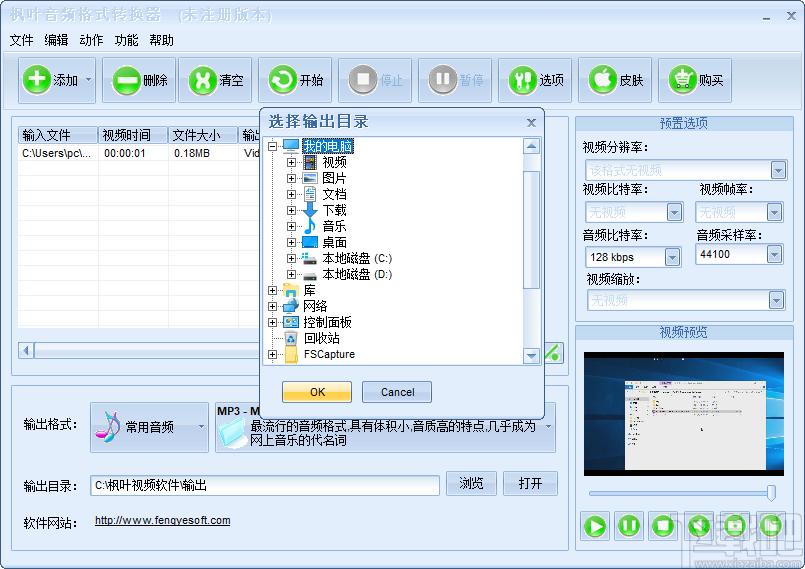Click Cancel in the output directory dialog

[397, 392]
